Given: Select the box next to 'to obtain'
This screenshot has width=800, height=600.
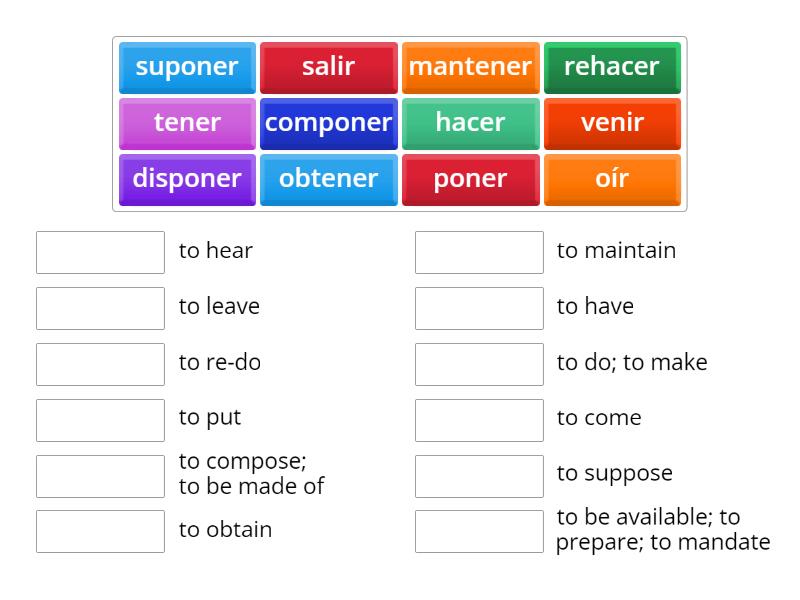Looking at the screenshot, I should pyautogui.click(x=100, y=531).
